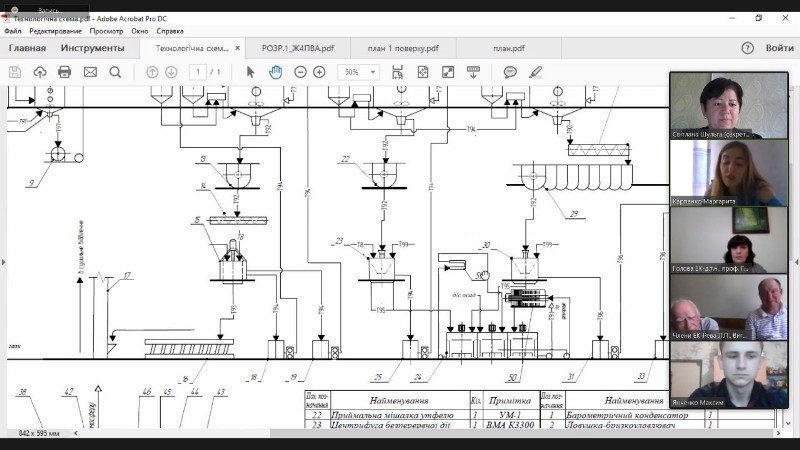Send file by email envelope icon
Screen dimensions: 800x450
pyautogui.click(x=90, y=72)
